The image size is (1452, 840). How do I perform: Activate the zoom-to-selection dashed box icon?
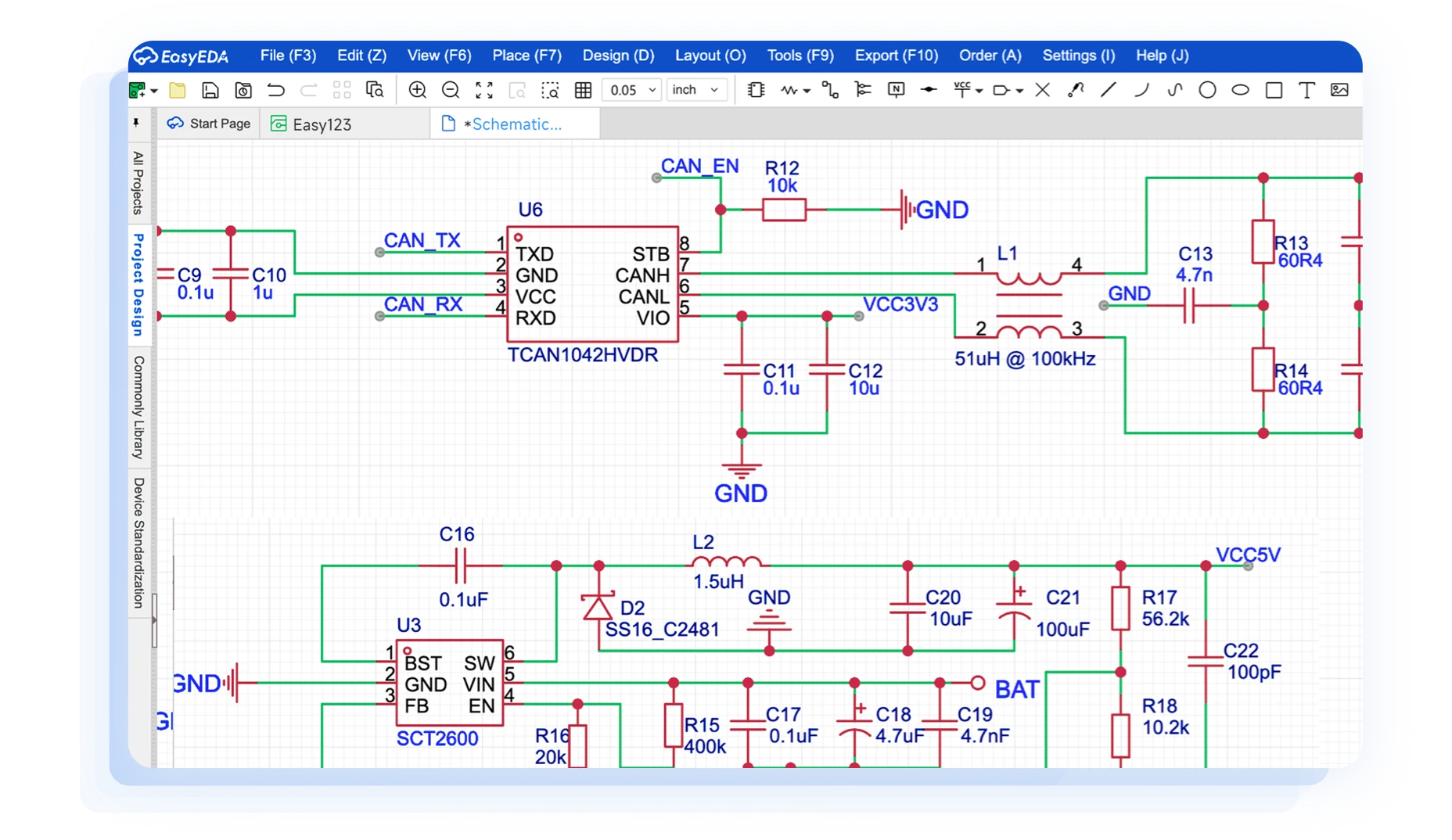tap(550, 91)
